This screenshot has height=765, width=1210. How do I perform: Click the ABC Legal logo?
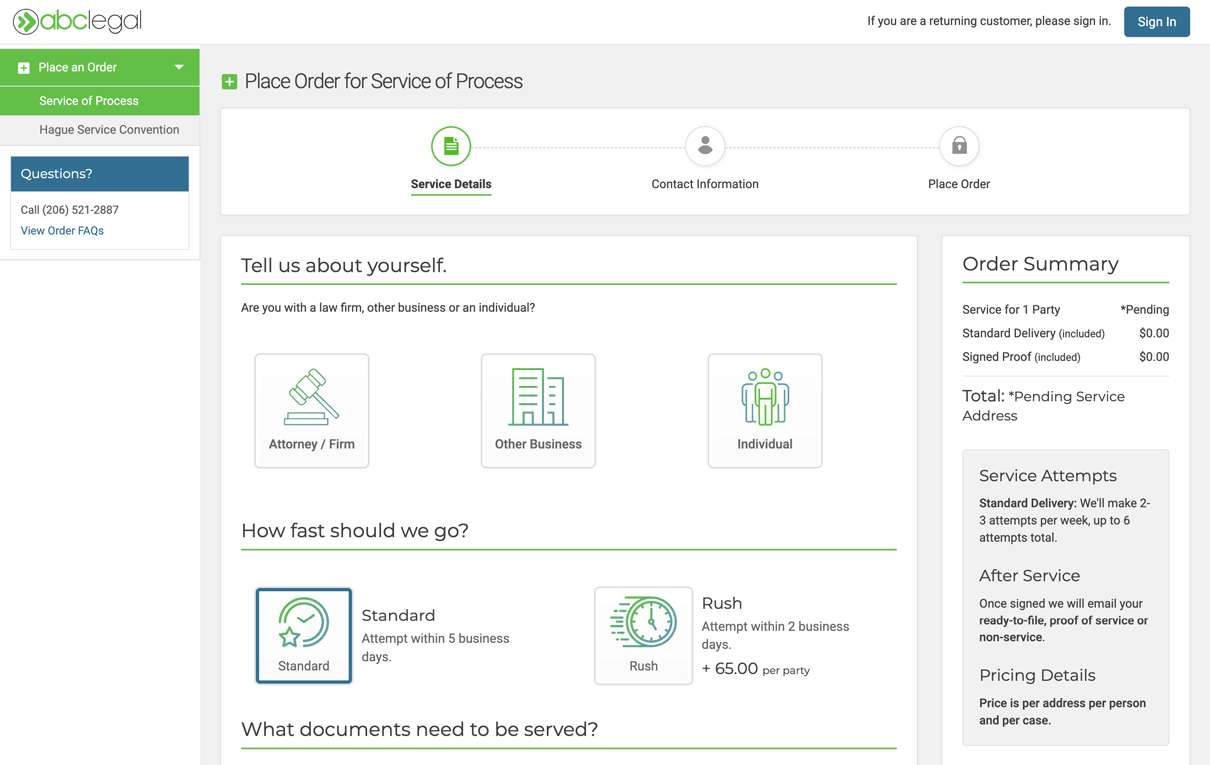point(77,21)
